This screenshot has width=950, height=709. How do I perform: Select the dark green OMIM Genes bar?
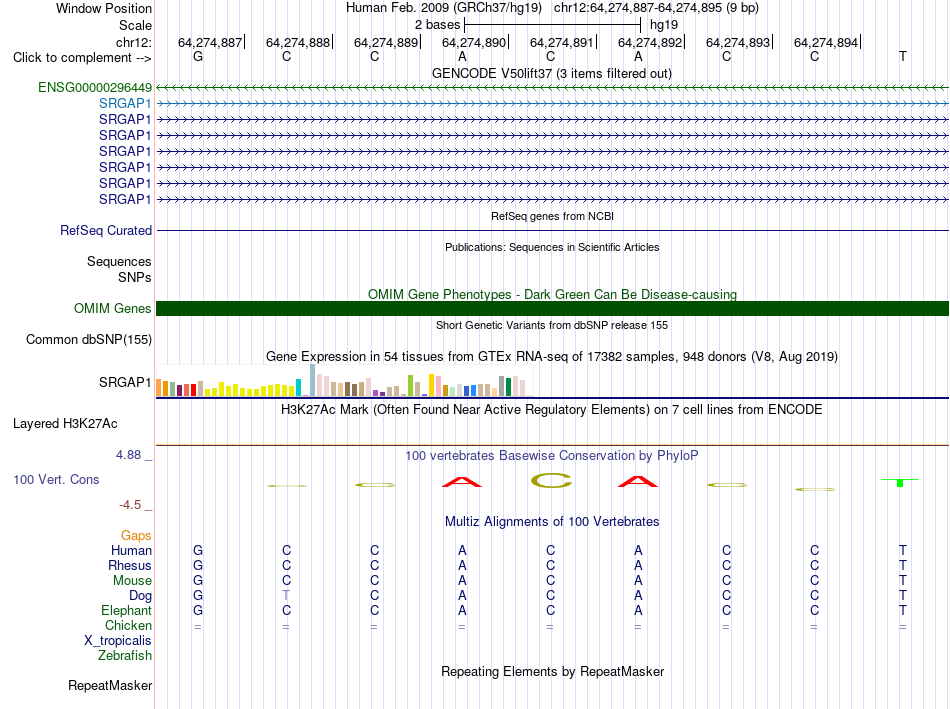[x=552, y=308]
